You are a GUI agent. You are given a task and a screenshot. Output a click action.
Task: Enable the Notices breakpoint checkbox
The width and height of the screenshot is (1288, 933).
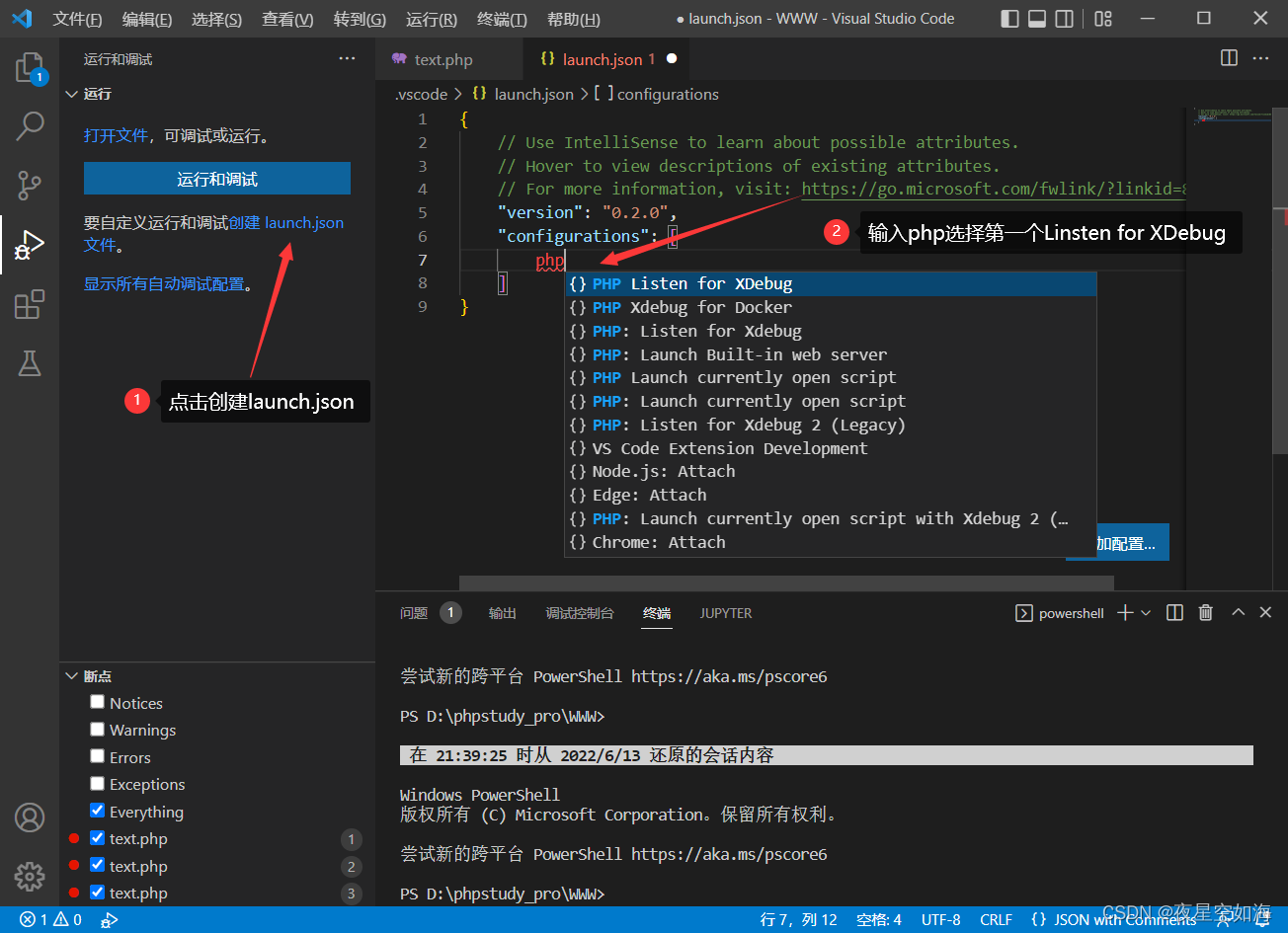[97, 702]
